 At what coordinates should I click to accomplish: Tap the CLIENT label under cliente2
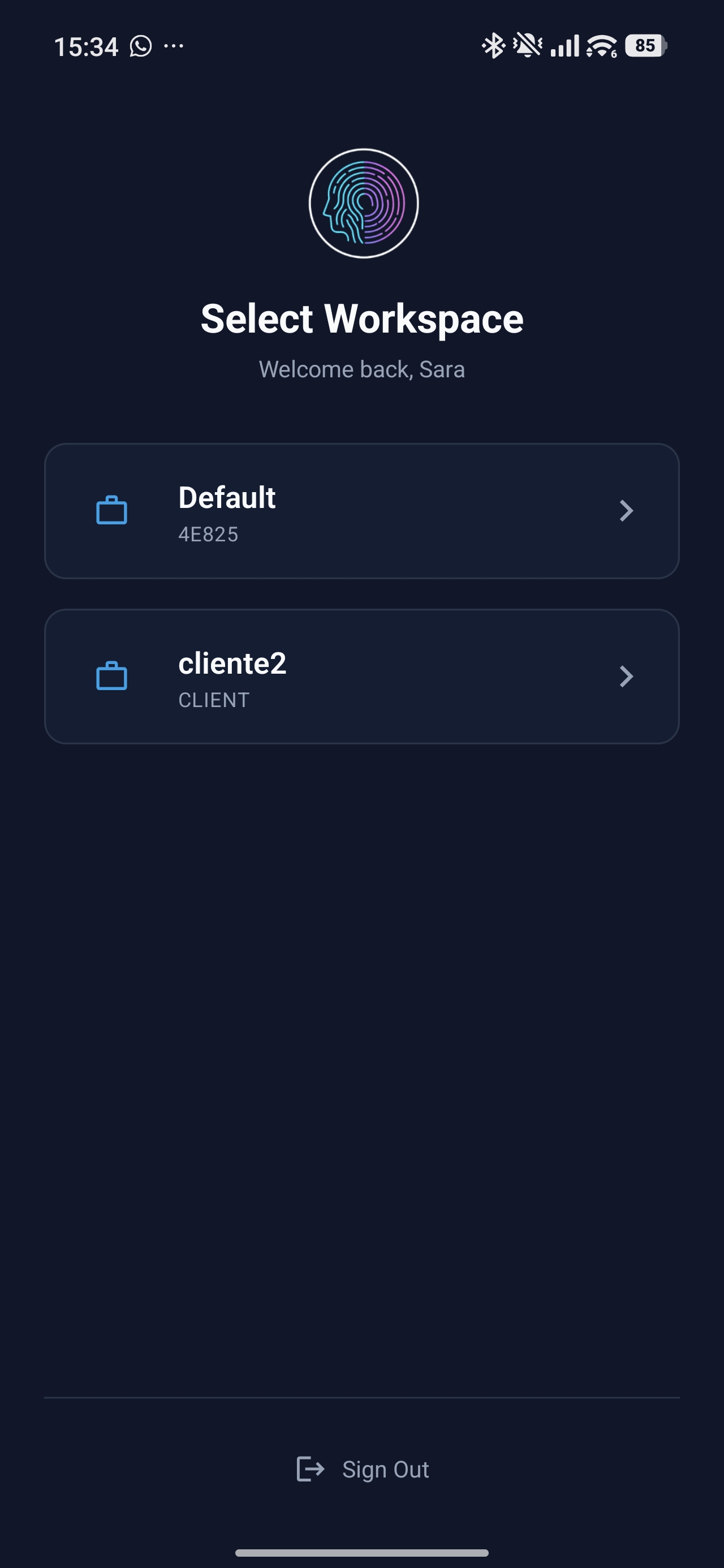pos(214,700)
